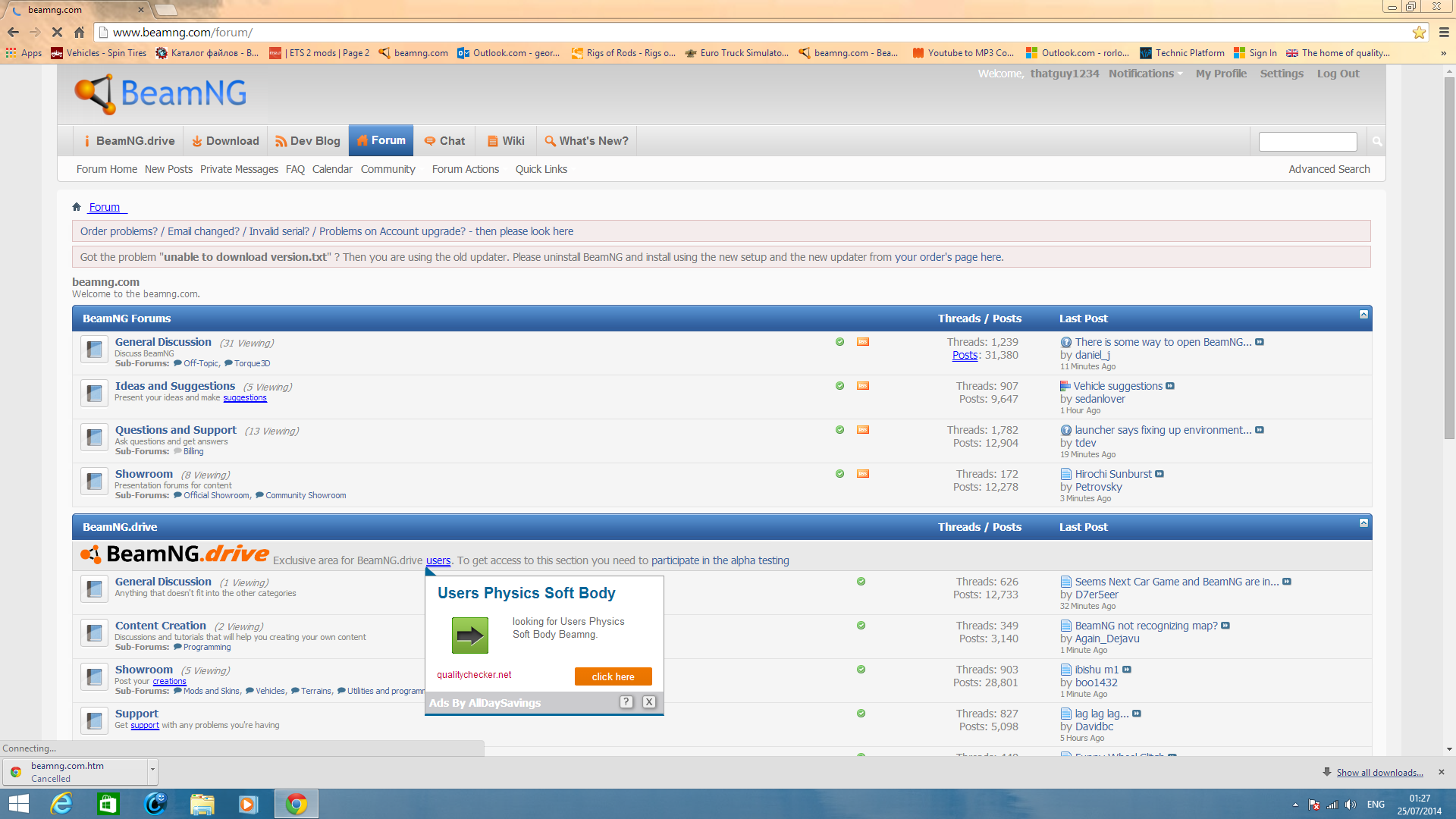Expand Forum Actions menu
1456x819 pixels.
tap(466, 169)
